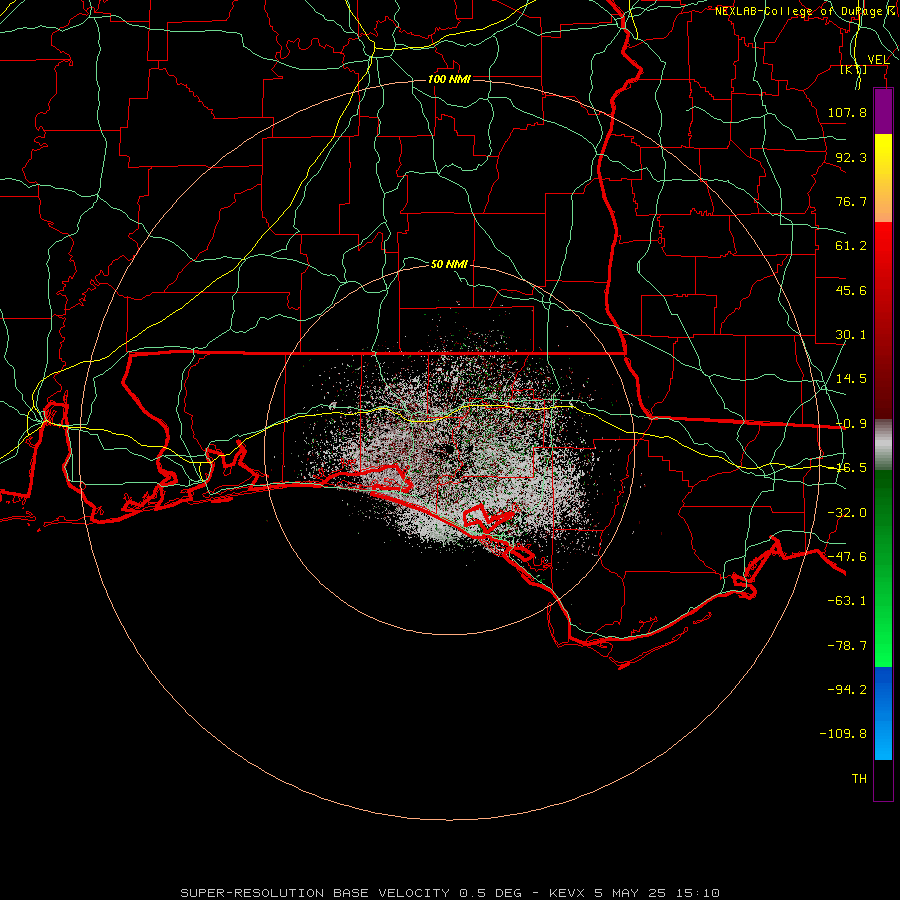Click the -63.1 velocity scale value
The width and height of the screenshot is (900, 900).
click(847, 601)
